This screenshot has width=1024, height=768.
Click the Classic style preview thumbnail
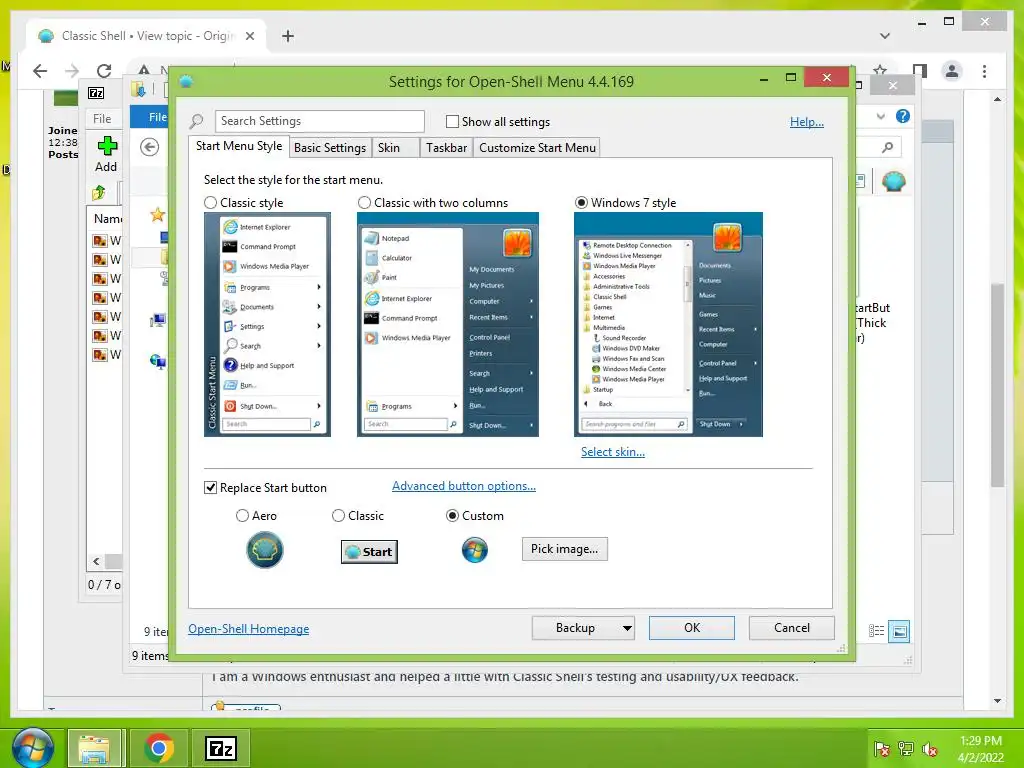pos(267,325)
